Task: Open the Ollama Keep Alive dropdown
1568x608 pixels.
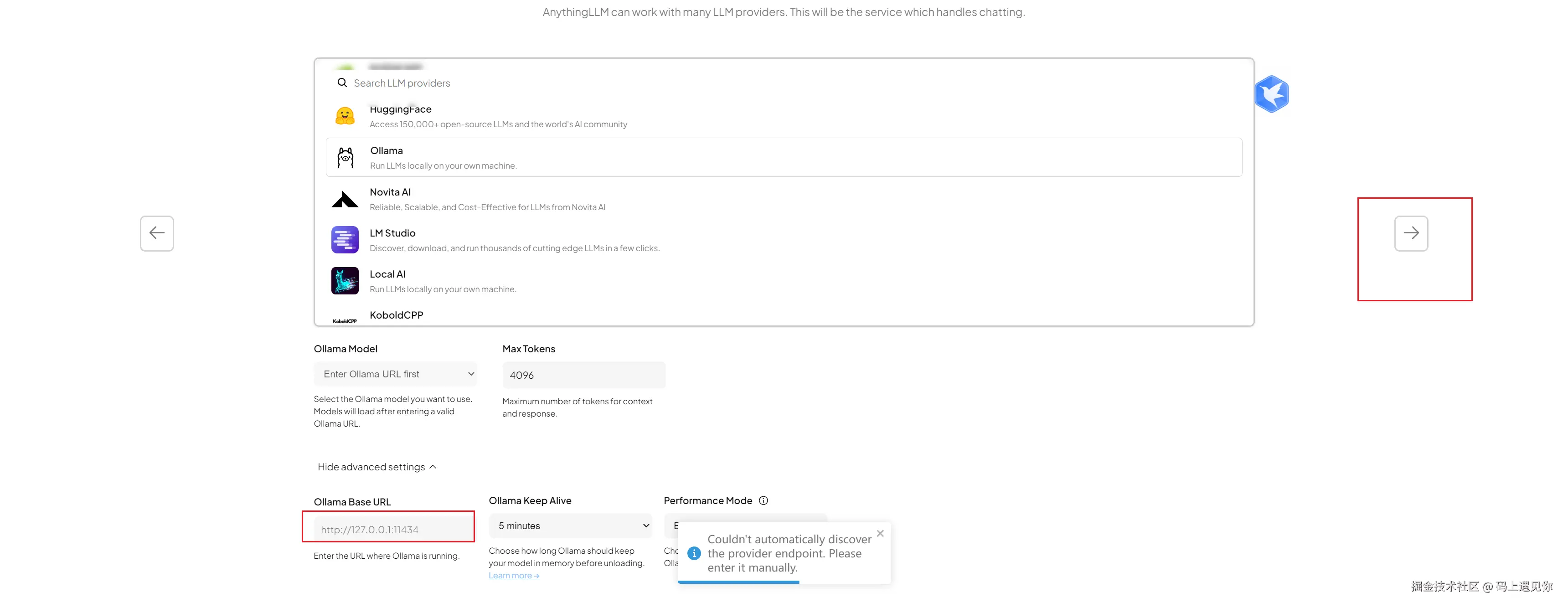Action: (570, 526)
